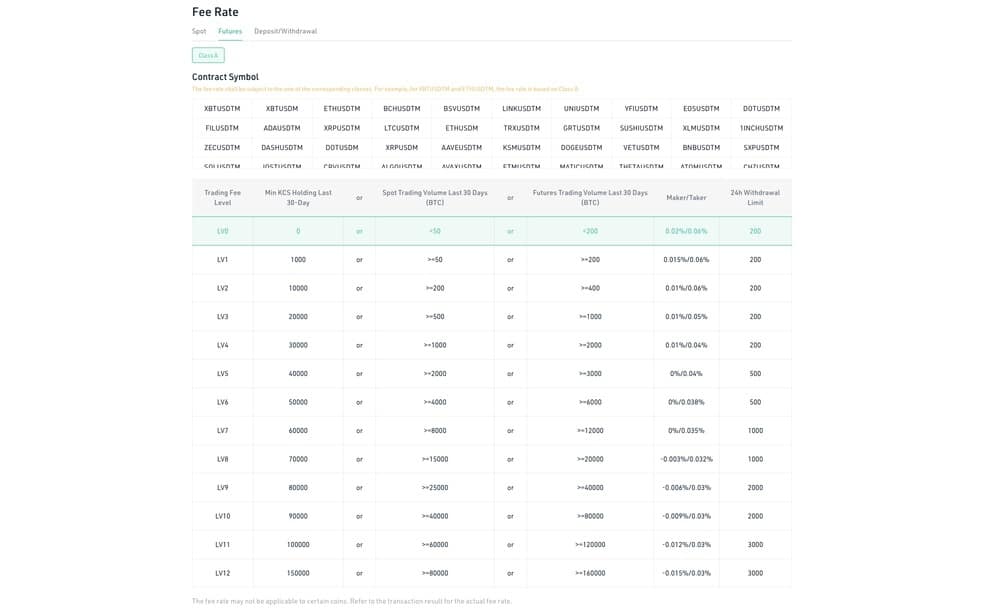Screen dimensions: 1000x610
Task: Choose the FILUSDTM contract symbol
Action: (222, 128)
